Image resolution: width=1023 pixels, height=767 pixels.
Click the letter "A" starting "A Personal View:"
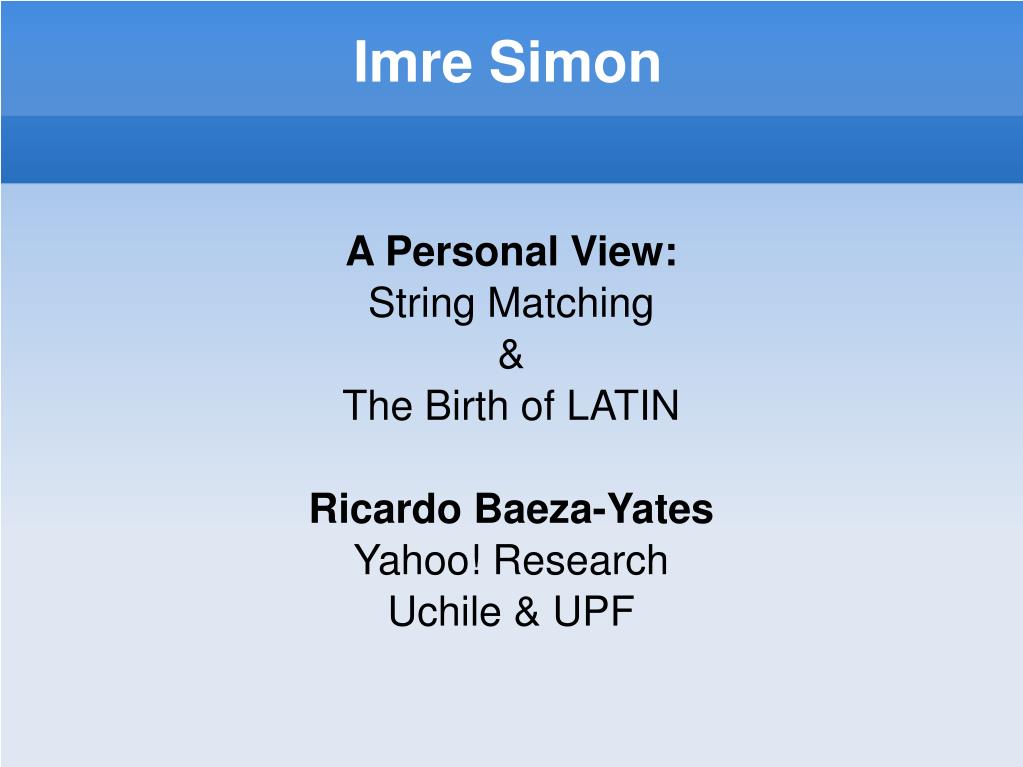pyautogui.click(x=360, y=252)
